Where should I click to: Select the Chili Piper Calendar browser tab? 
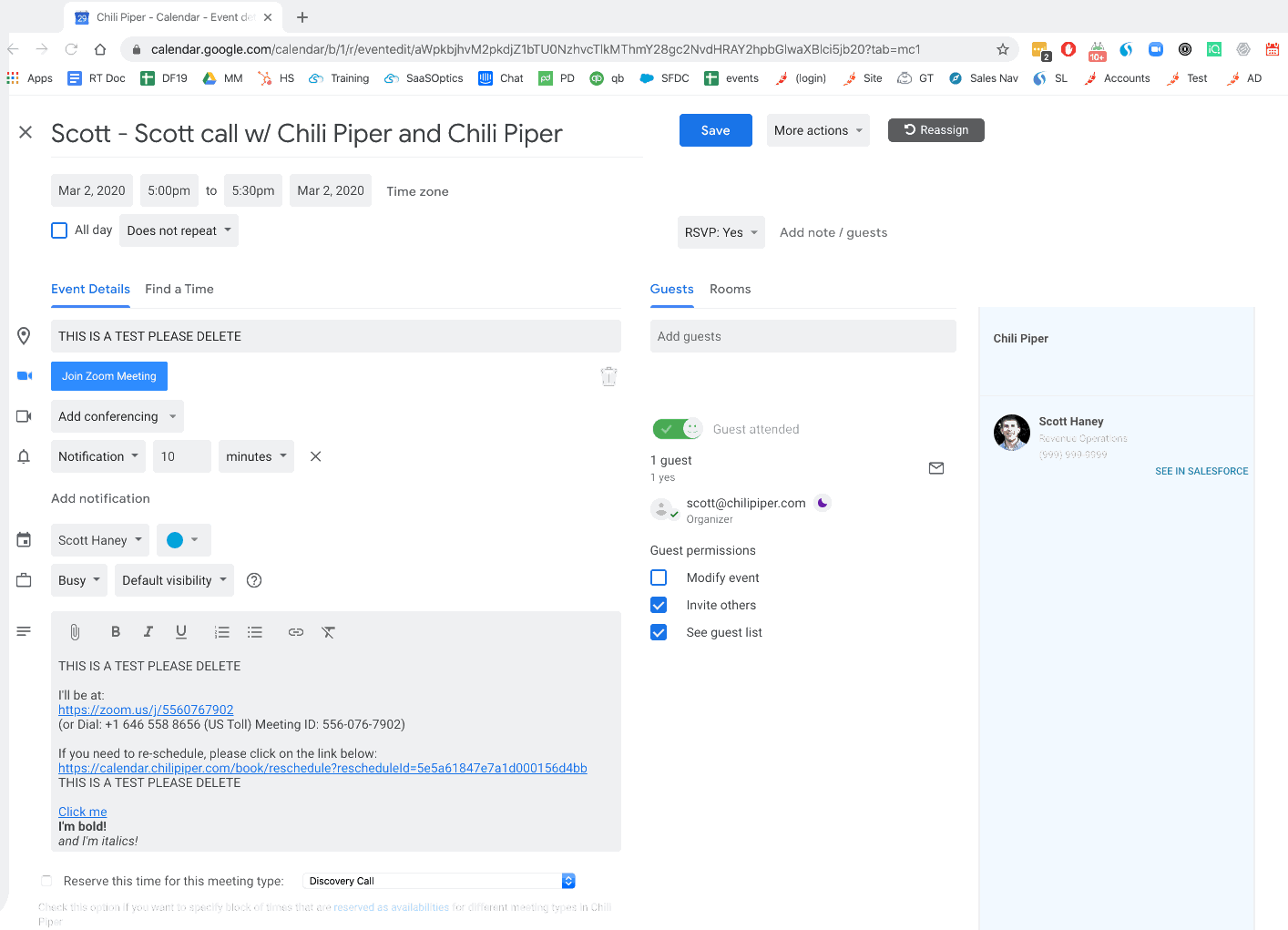173,17
